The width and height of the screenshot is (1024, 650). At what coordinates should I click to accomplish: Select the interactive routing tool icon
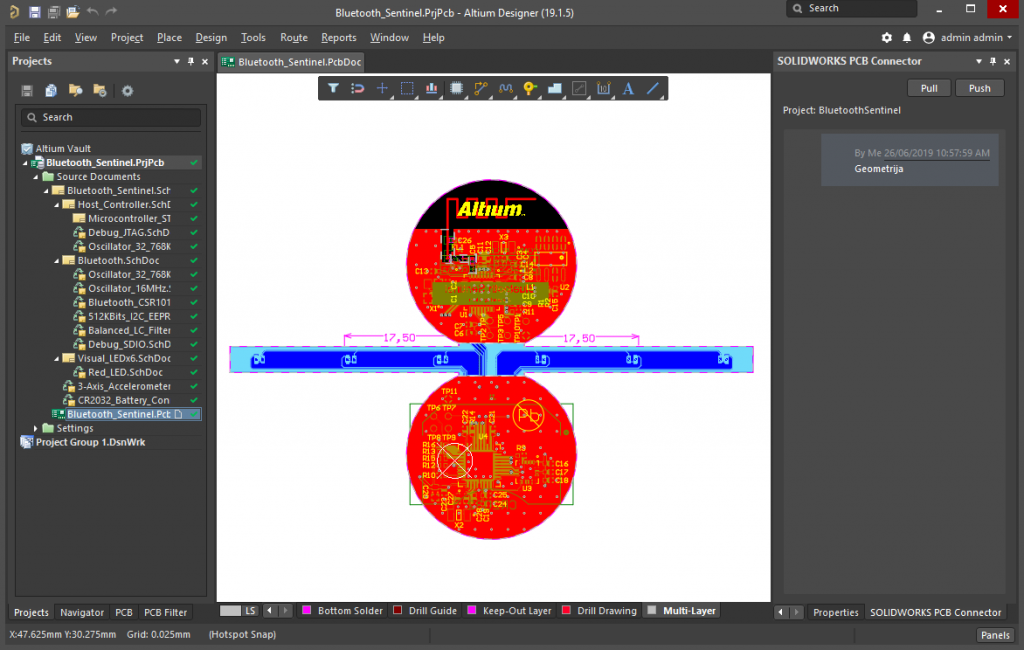[x=481, y=88]
